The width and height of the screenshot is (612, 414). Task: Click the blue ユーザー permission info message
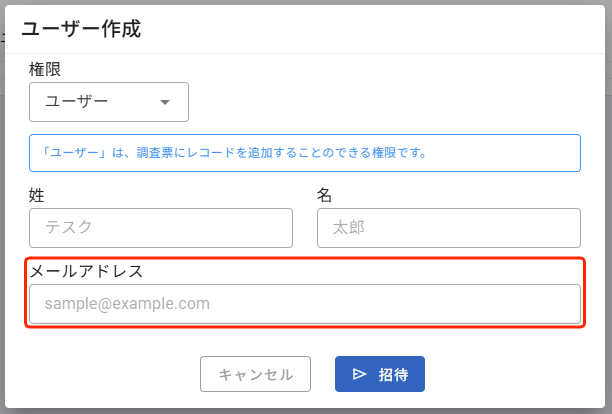tap(305, 153)
